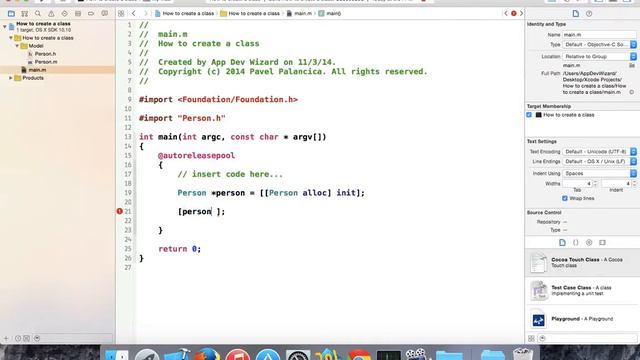Open the Report navigator tab

point(104,13)
